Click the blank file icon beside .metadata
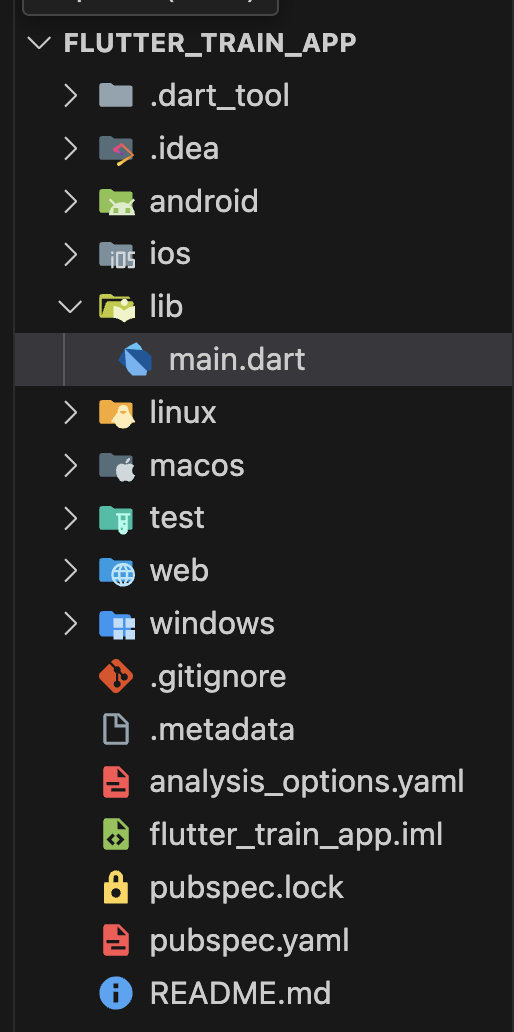This screenshot has height=1032, width=514. point(116,729)
